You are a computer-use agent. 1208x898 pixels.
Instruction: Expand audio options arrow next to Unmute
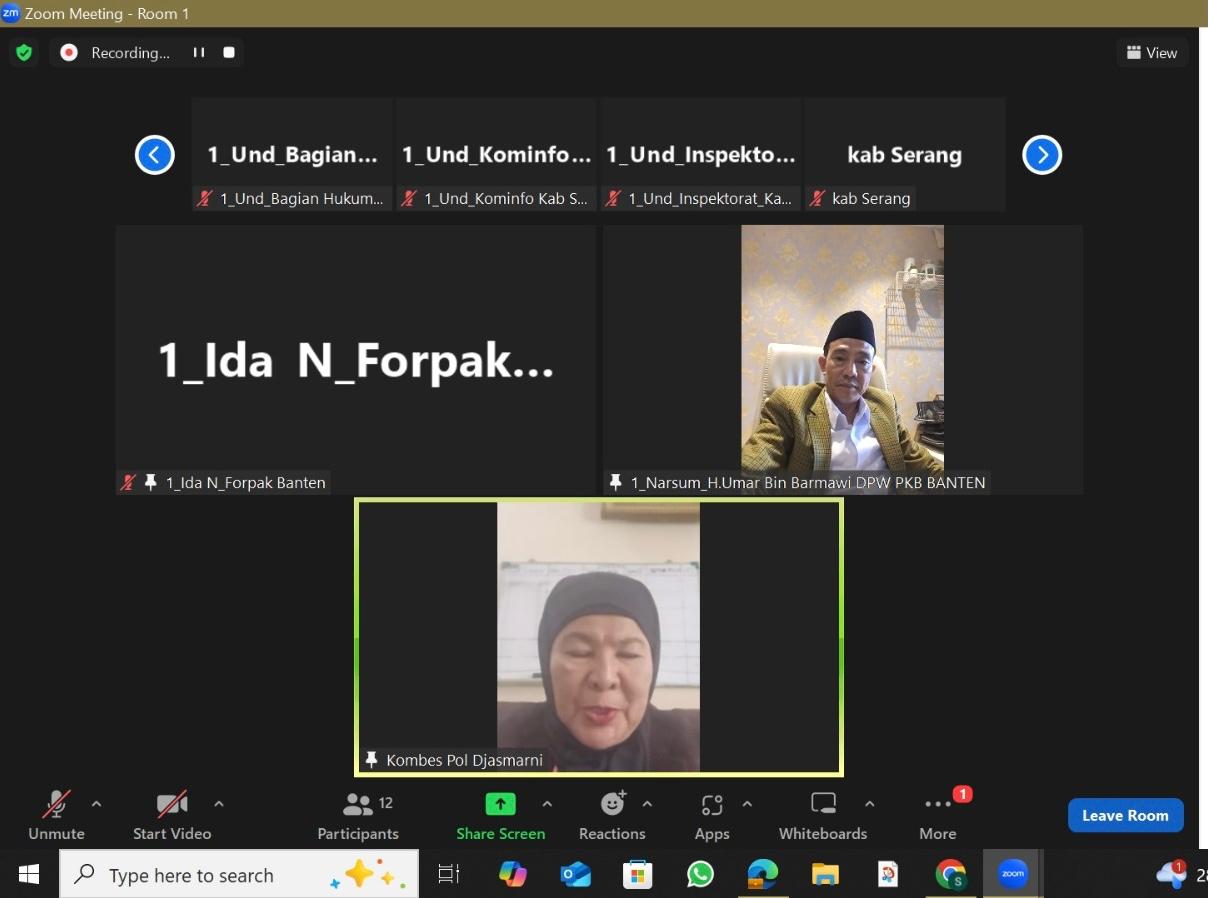click(96, 803)
